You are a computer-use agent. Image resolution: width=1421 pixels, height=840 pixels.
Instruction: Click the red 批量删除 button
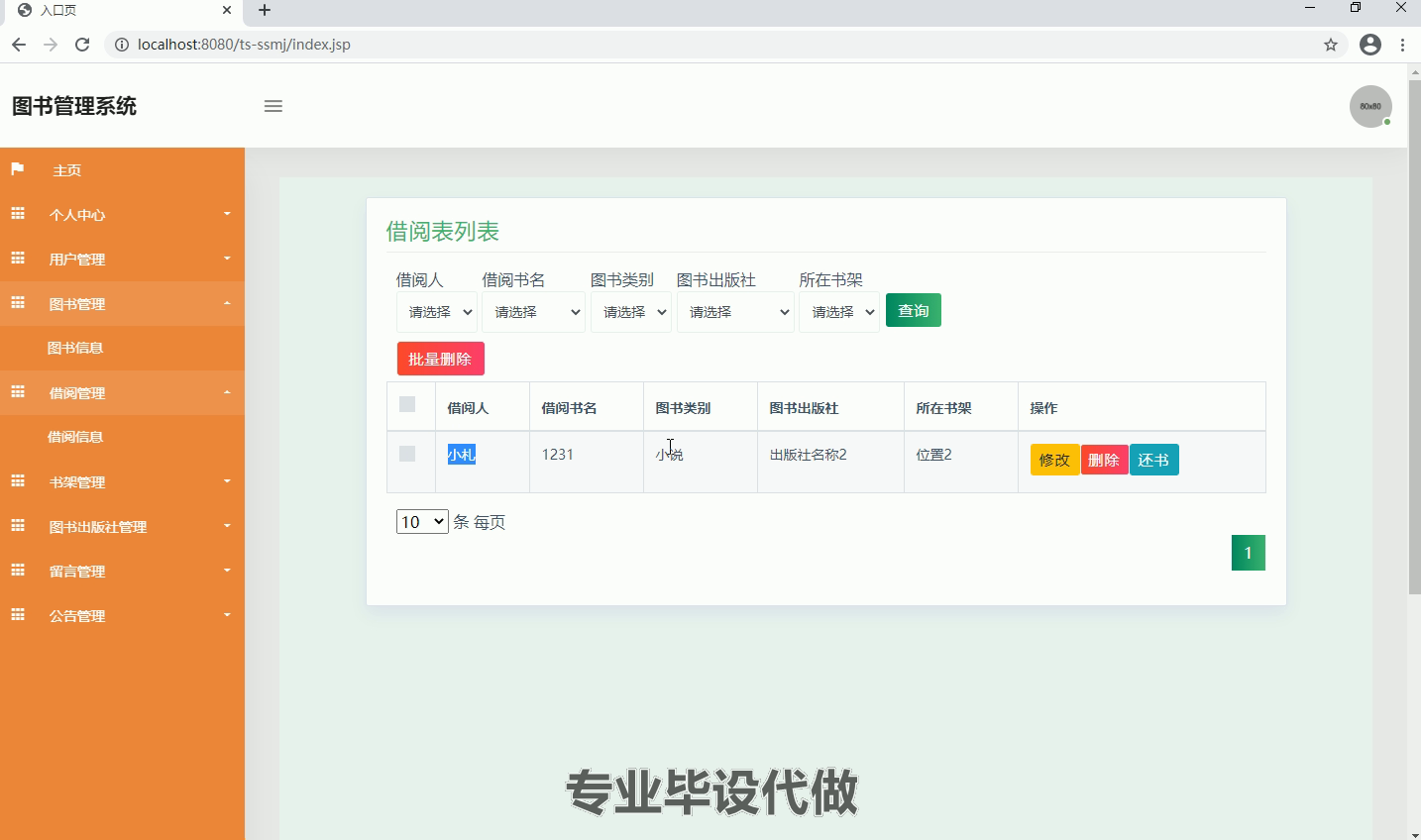441,359
